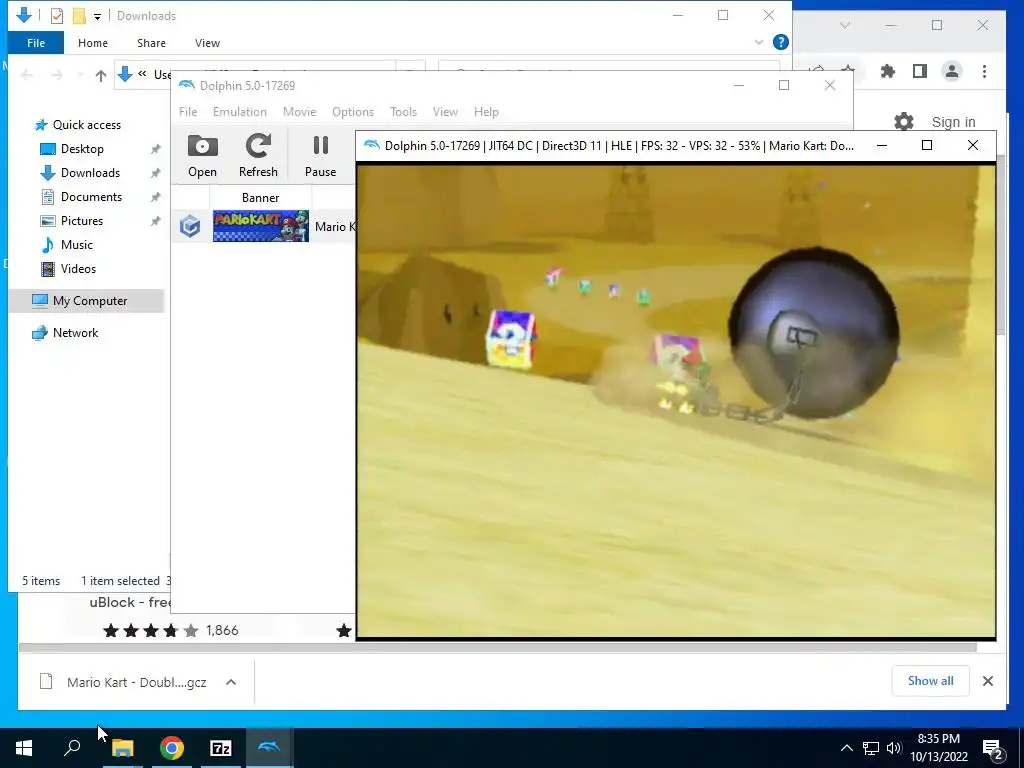Click Dolphin taskbar icon

tap(269, 748)
